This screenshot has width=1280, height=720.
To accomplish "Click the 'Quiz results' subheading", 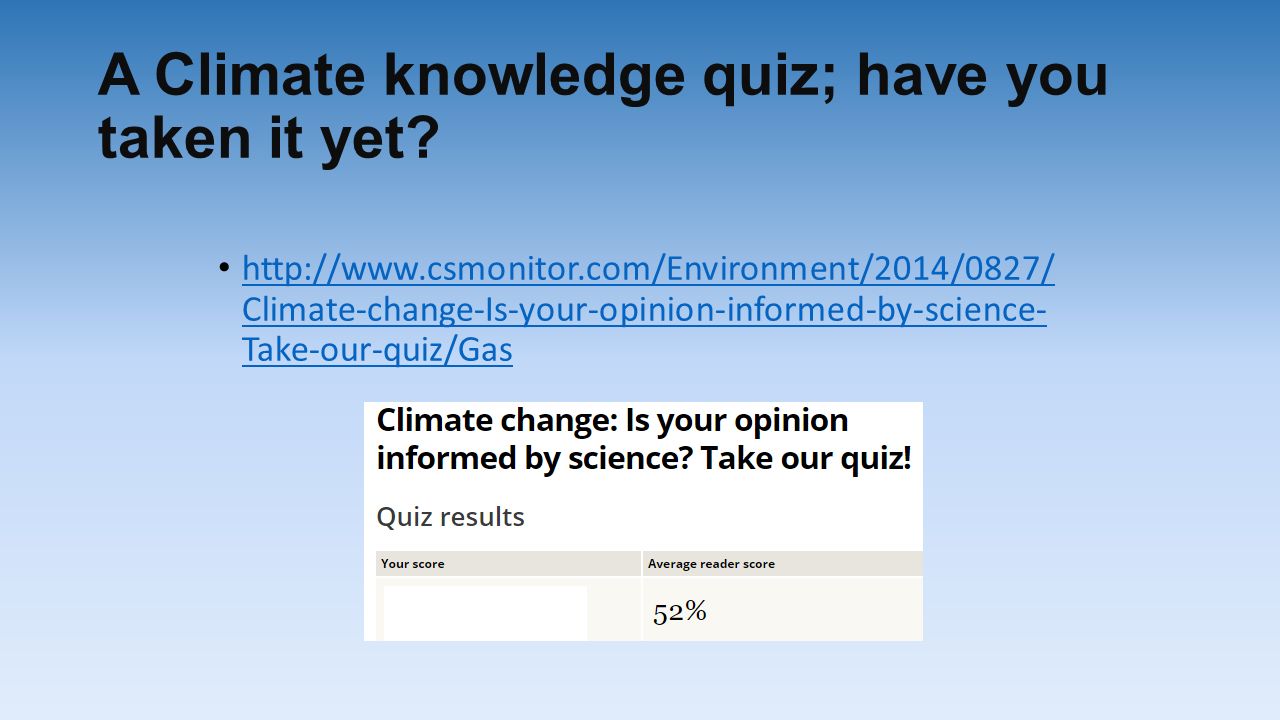I will (x=450, y=517).
